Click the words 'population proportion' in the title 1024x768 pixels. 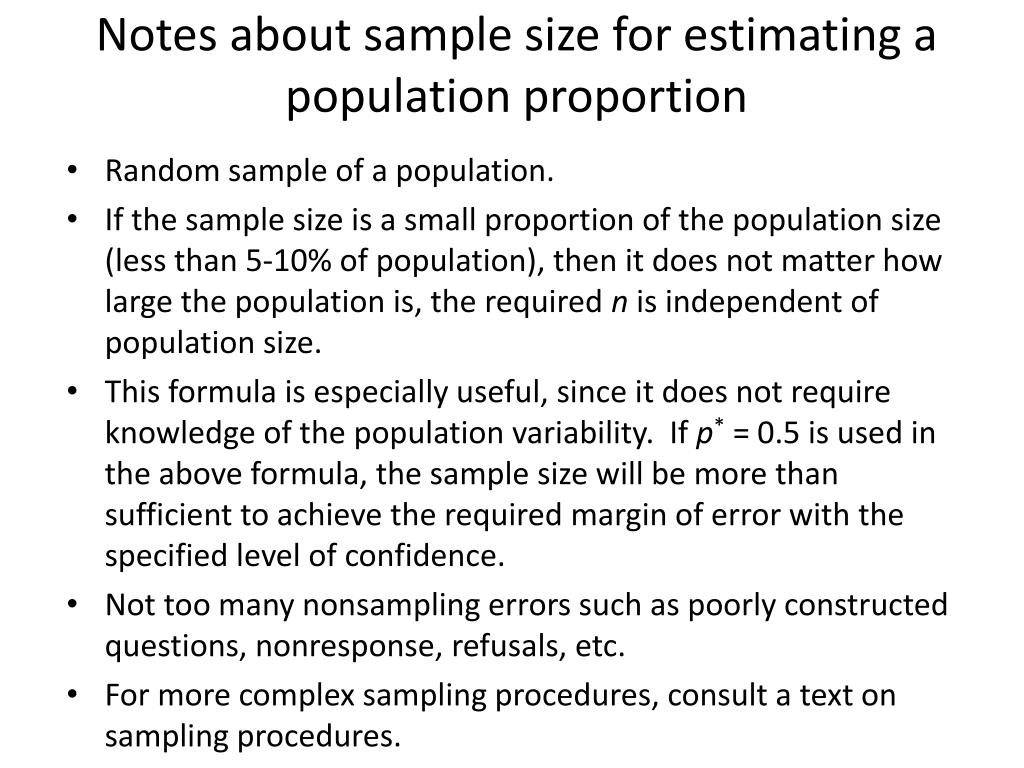[x=516, y=97]
